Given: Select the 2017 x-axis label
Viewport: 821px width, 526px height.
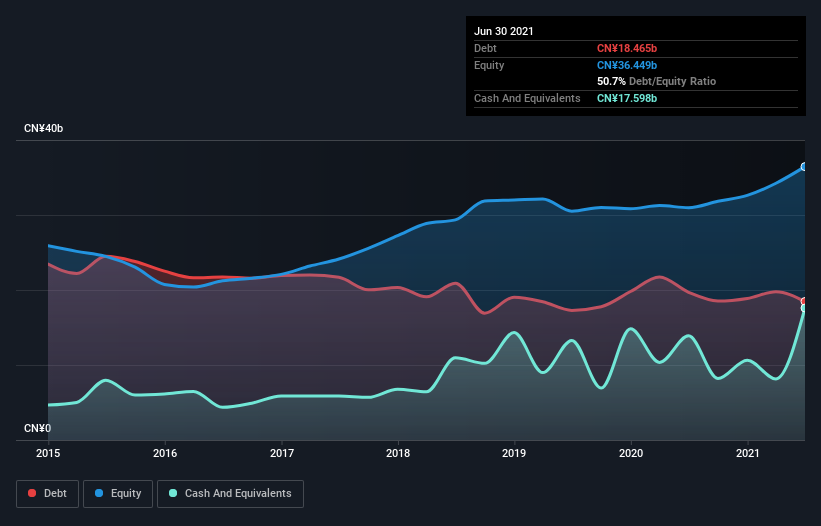Looking at the screenshot, I should click(x=282, y=453).
